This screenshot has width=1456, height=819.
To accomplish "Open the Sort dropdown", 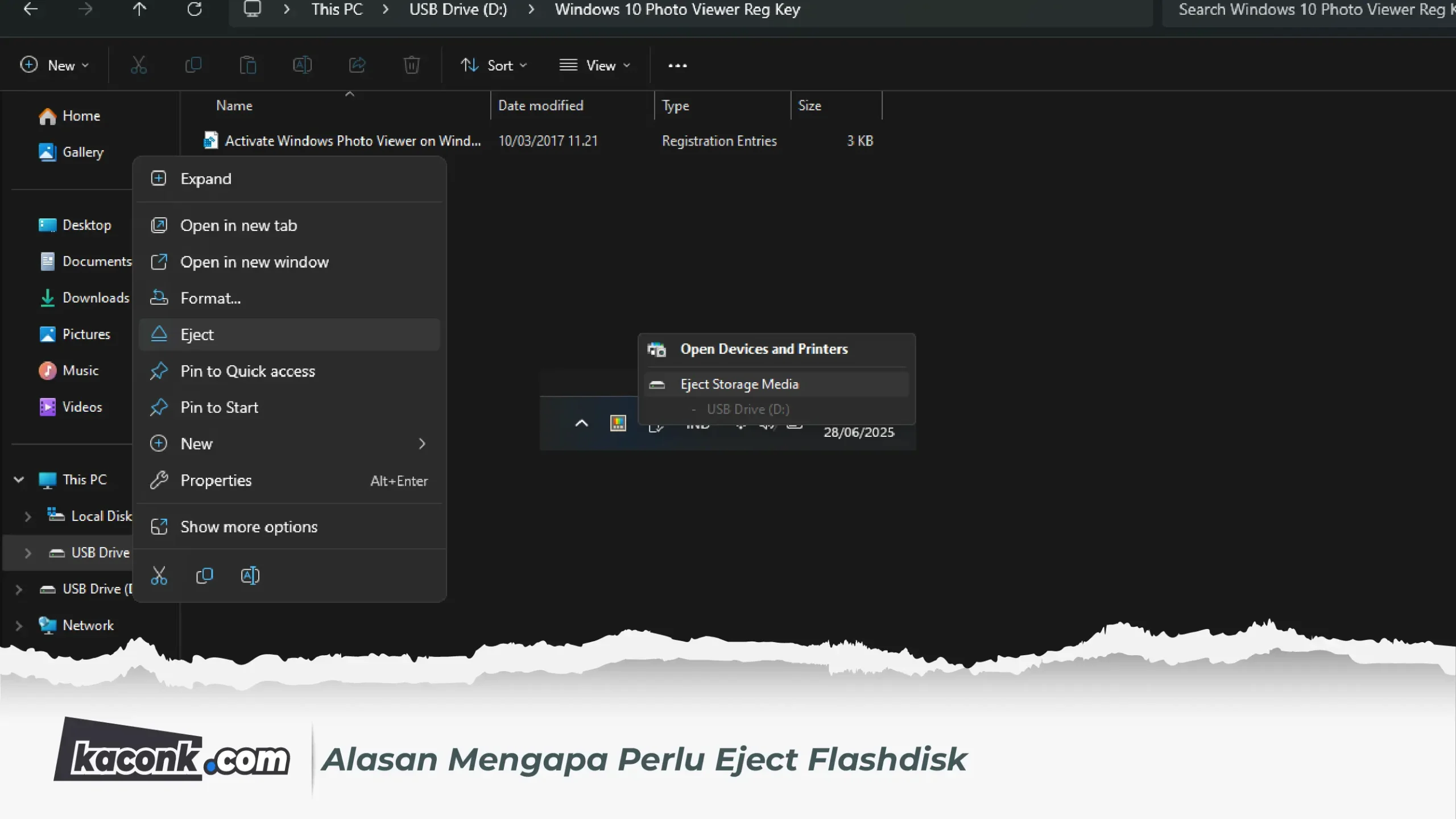I will [x=493, y=65].
